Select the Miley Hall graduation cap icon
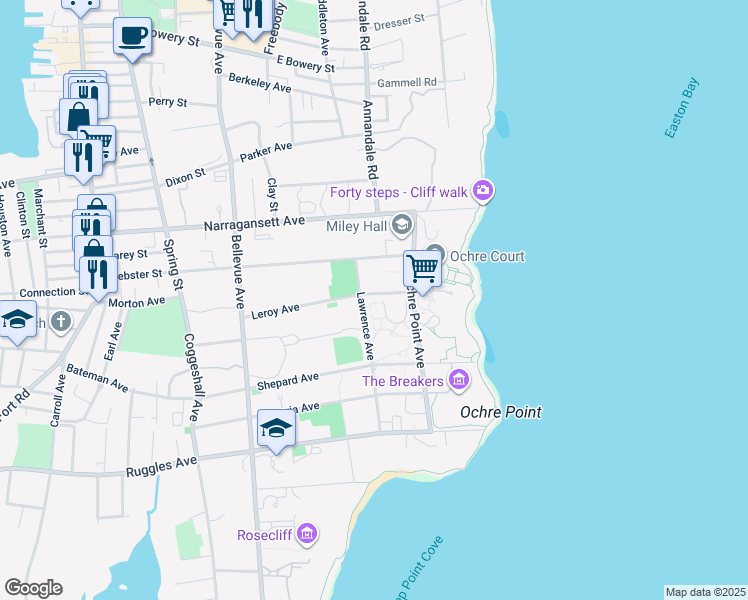 click(x=402, y=225)
